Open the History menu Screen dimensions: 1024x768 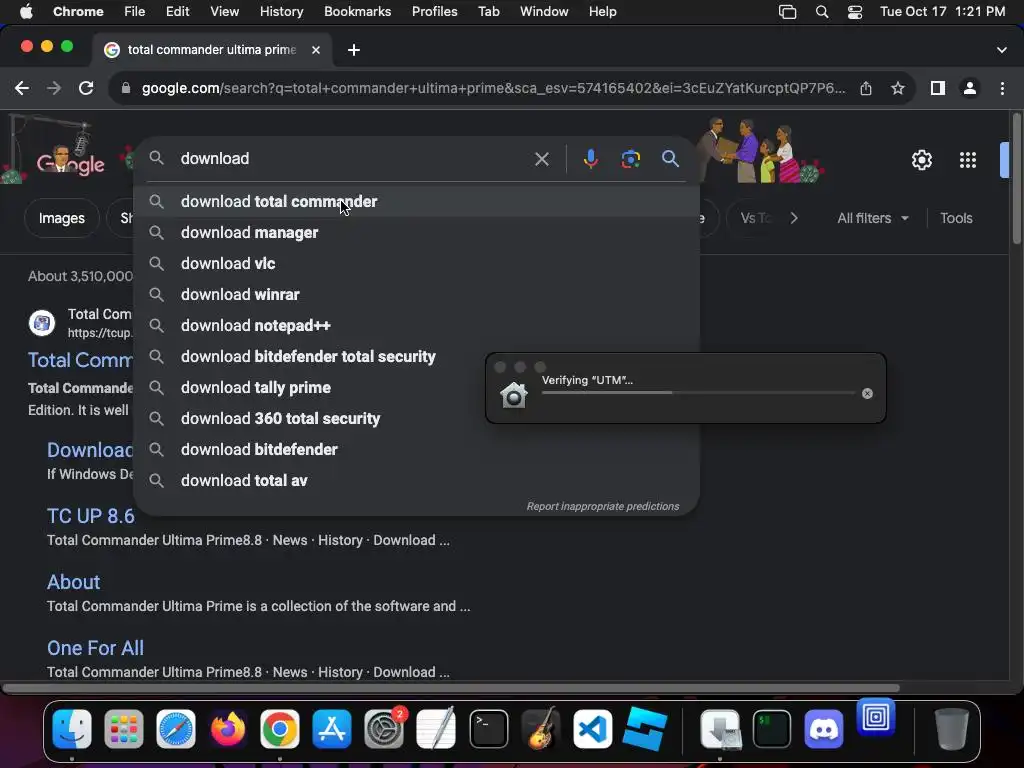tap(281, 12)
